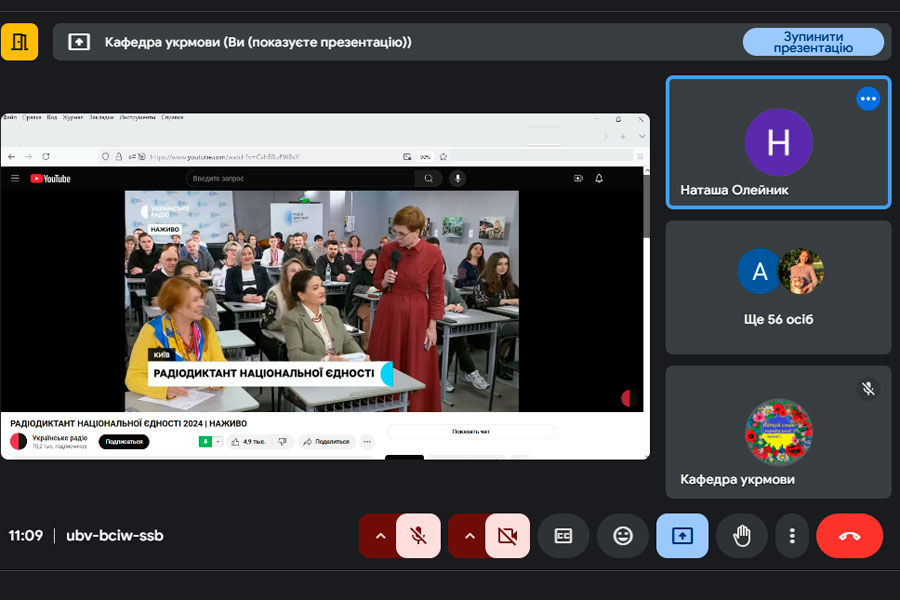Click the YouTube logo in shared screen

(50, 179)
